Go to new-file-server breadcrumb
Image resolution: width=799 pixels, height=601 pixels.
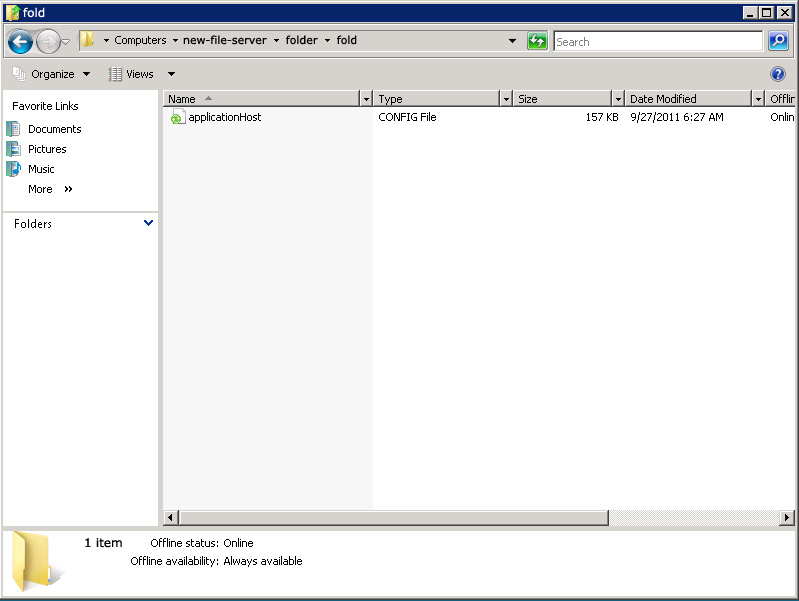[225, 40]
